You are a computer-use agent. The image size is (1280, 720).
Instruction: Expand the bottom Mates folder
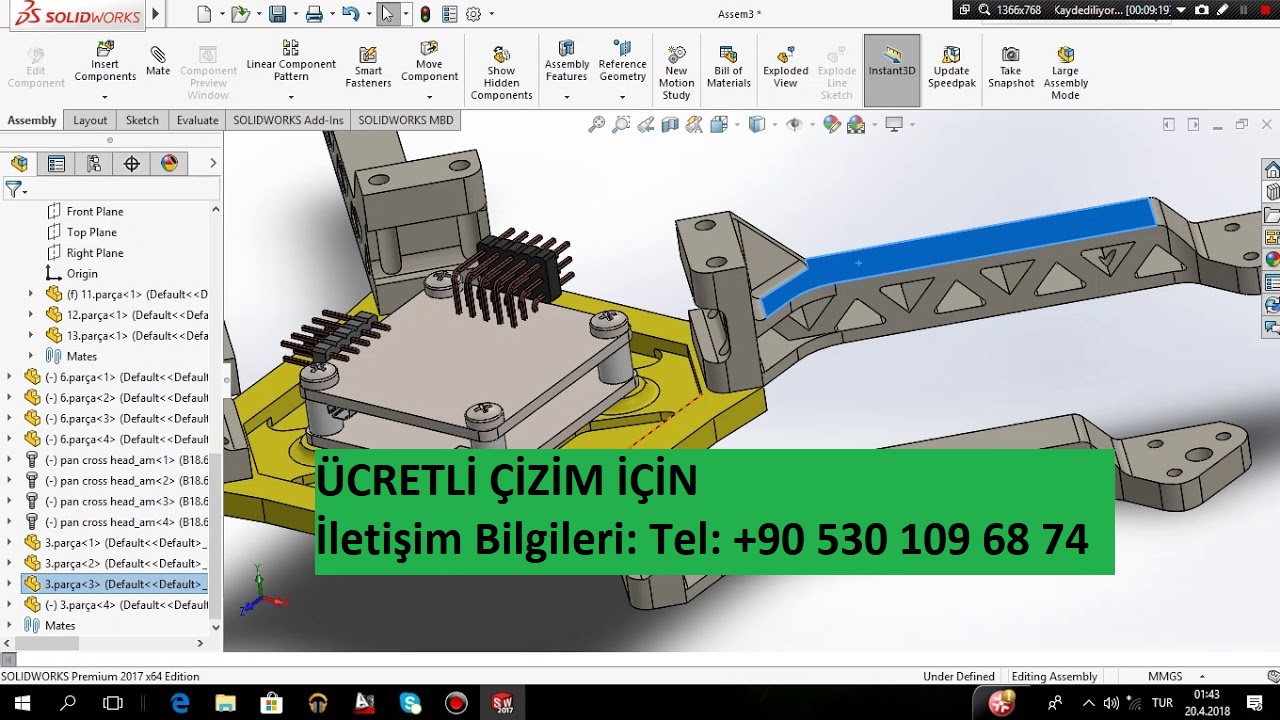point(9,625)
